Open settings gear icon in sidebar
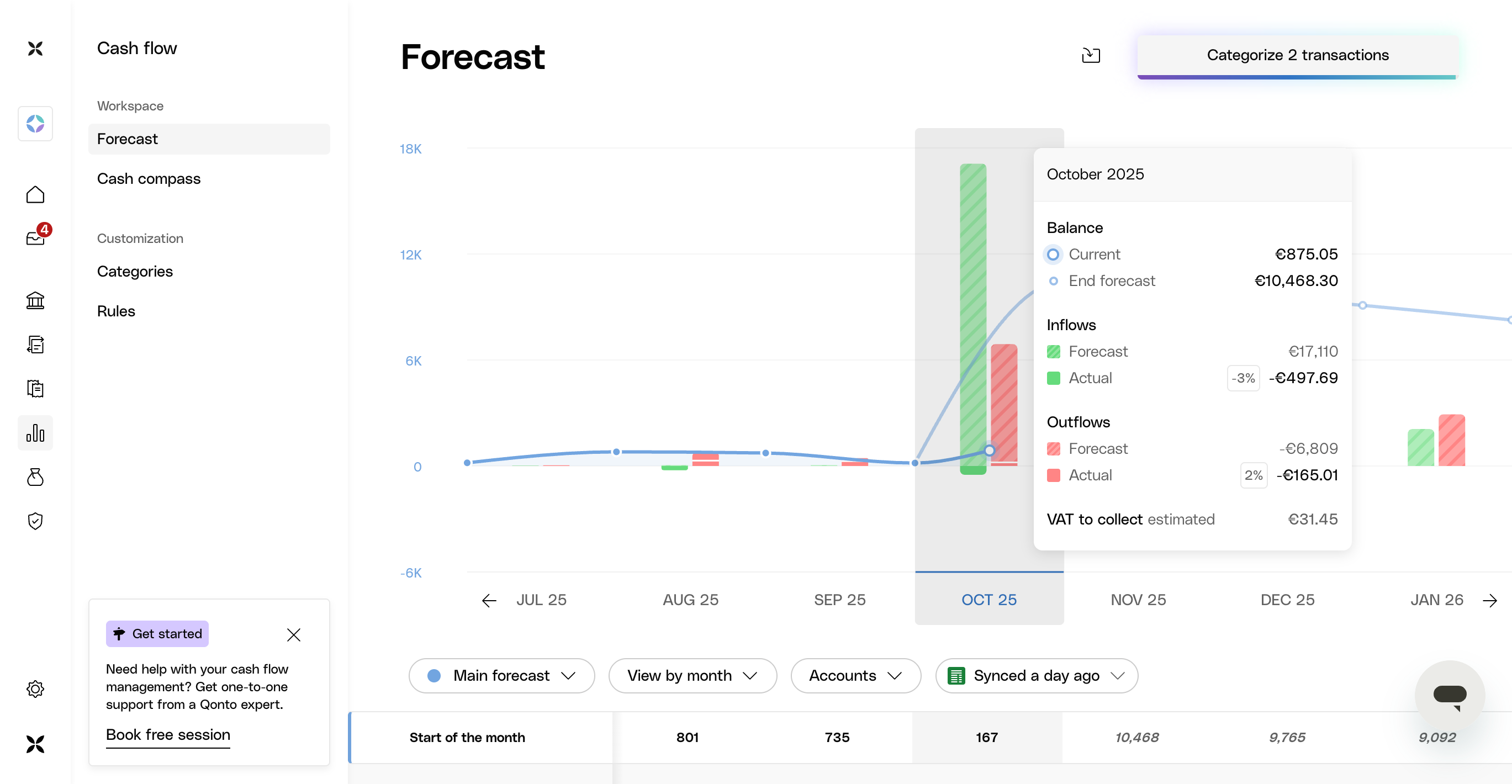1512x784 pixels. tap(35, 689)
